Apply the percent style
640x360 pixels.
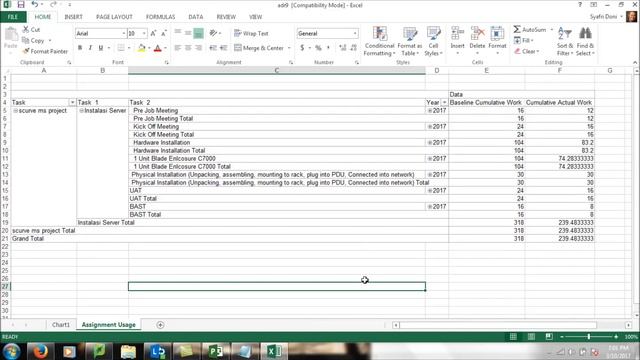click(x=318, y=48)
